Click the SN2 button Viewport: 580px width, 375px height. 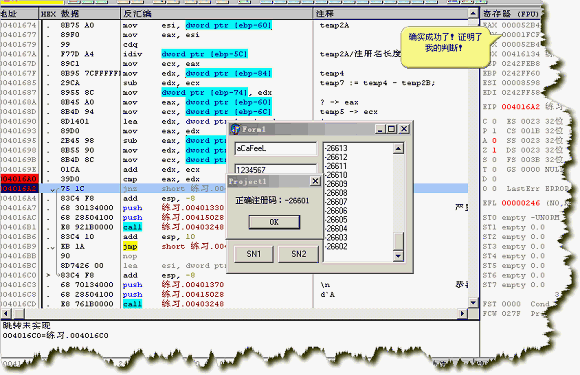coord(299,254)
